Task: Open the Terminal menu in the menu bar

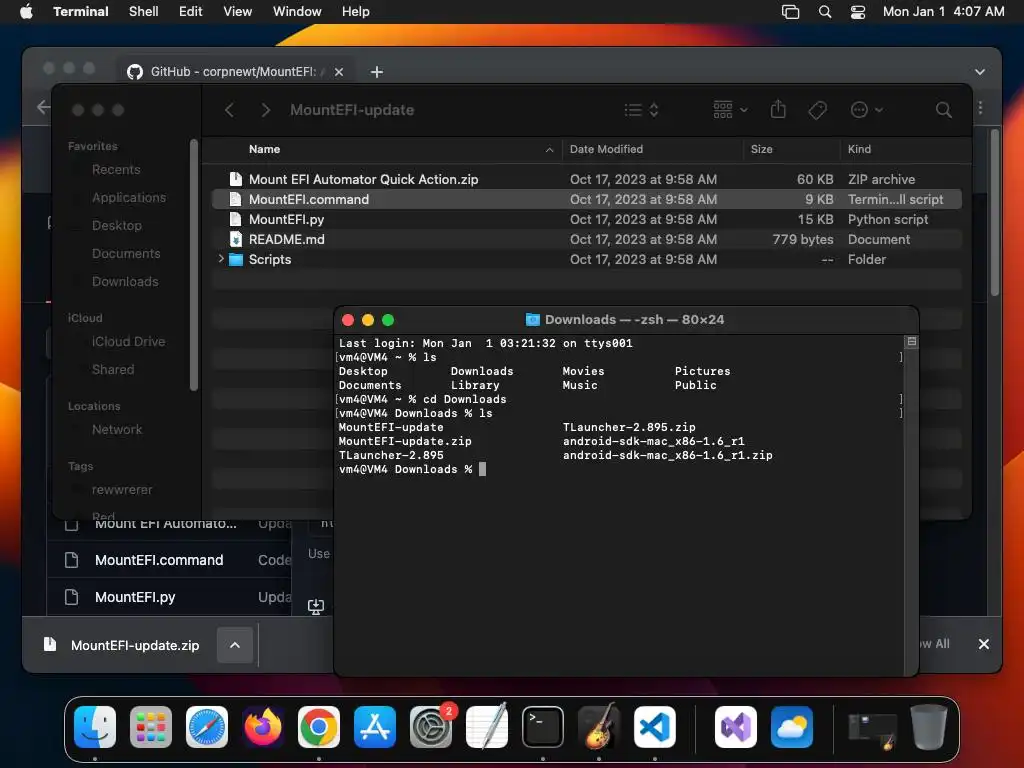Action: click(x=81, y=12)
